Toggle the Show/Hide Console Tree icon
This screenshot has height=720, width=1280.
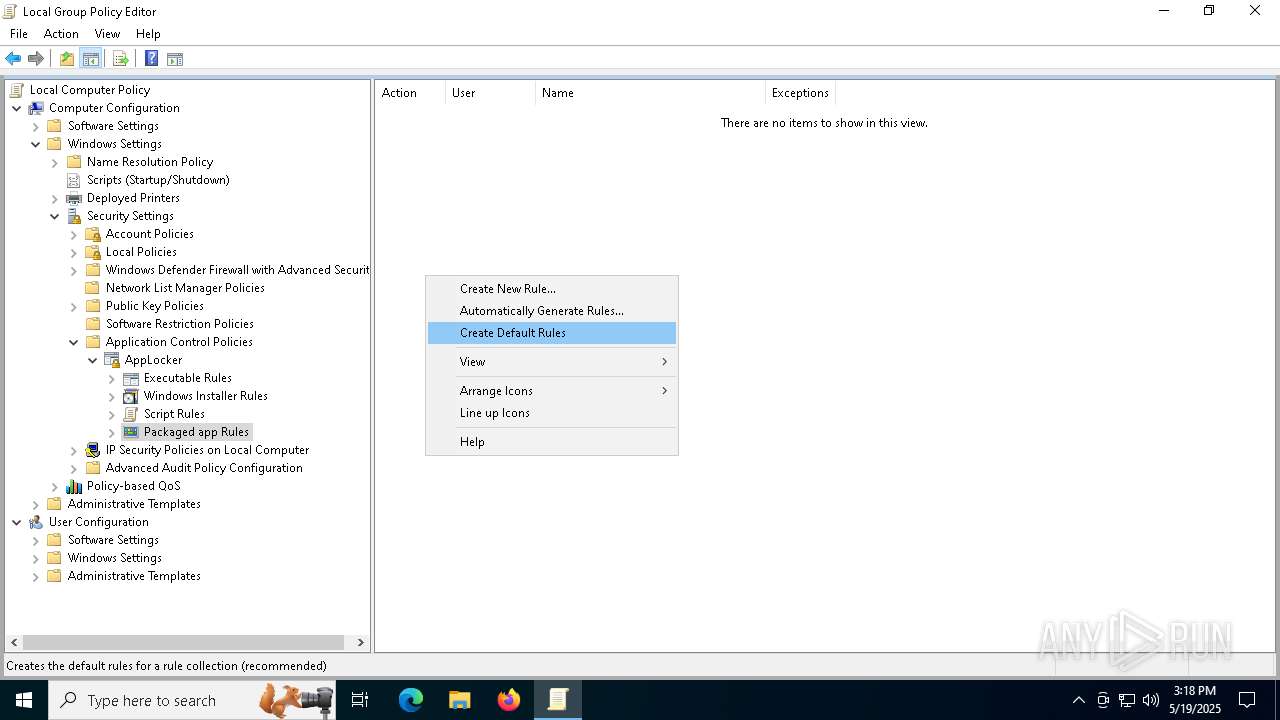click(91, 59)
